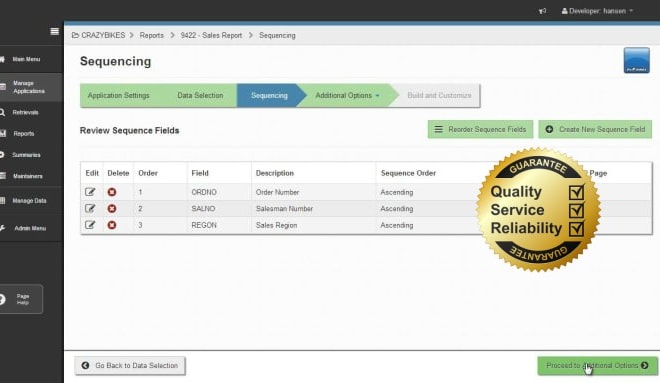The width and height of the screenshot is (660, 383).
Task: Click the Description column header
Action: 275,173
